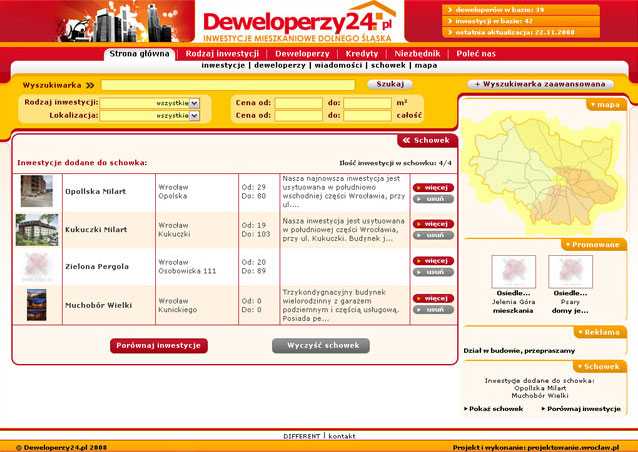The height and width of the screenshot is (452, 638).
Task: Click the inwestycji w bazie: 42 stat
Action: click(521, 21)
